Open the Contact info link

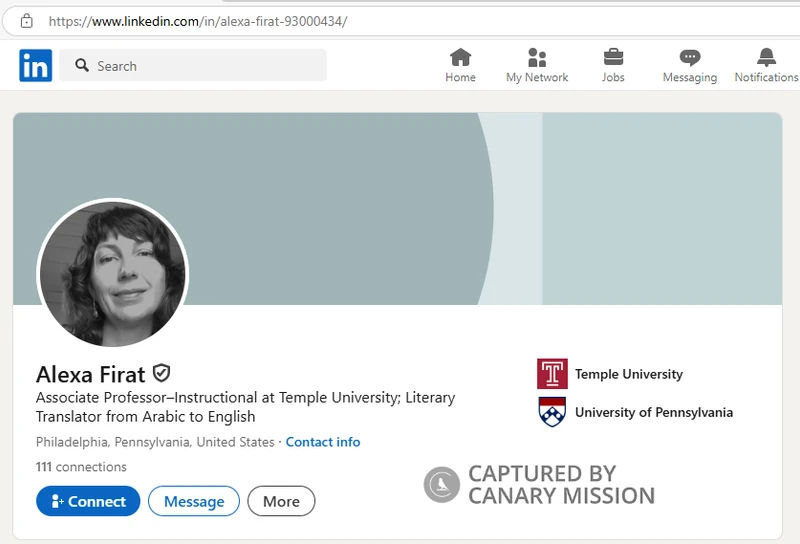[323, 442]
